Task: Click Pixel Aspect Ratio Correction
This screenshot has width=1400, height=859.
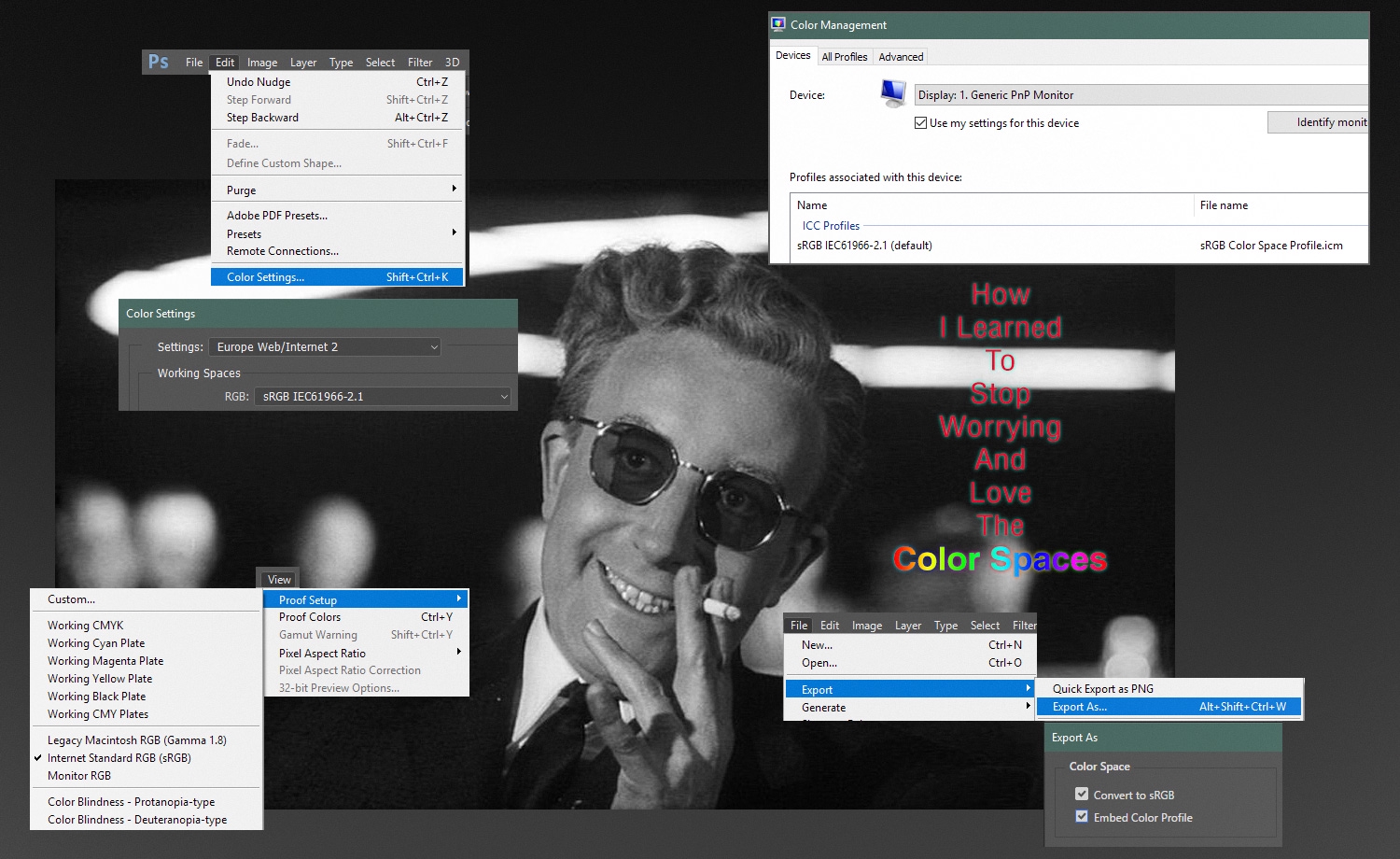Action: pos(366,670)
